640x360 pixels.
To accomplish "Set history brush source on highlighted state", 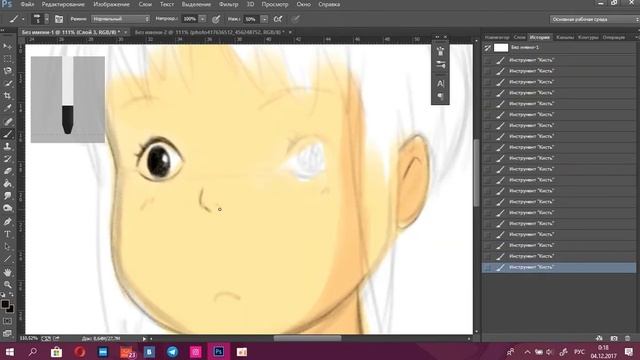I will 487,267.
